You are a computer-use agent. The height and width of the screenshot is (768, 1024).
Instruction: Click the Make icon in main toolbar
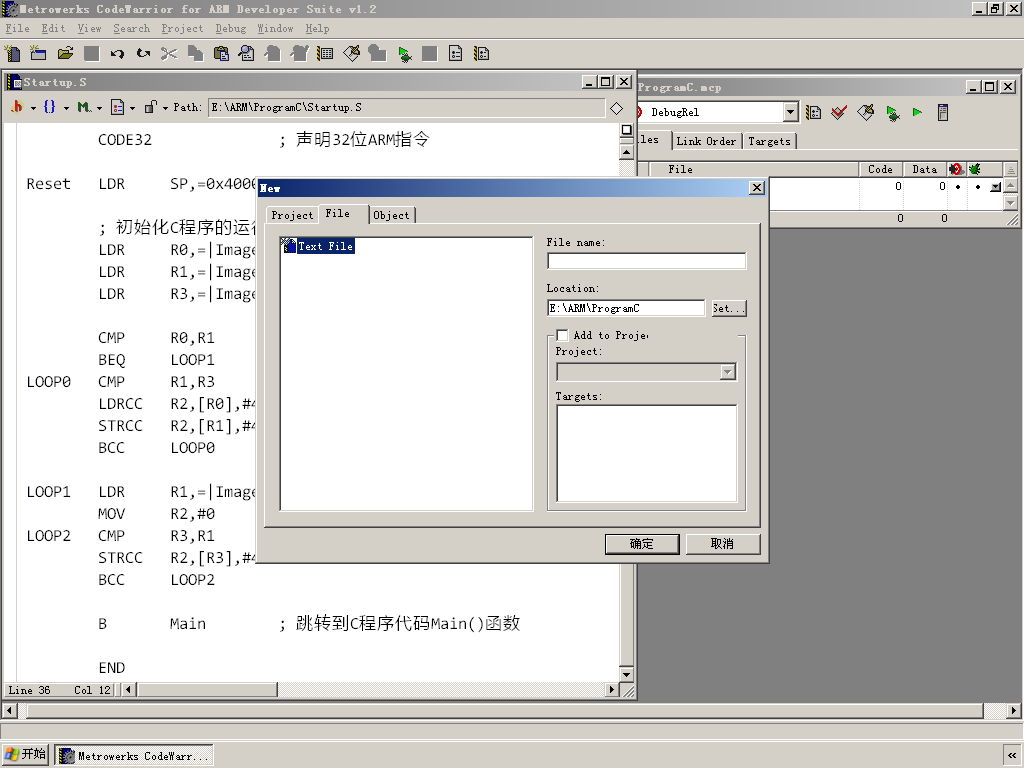point(351,54)
